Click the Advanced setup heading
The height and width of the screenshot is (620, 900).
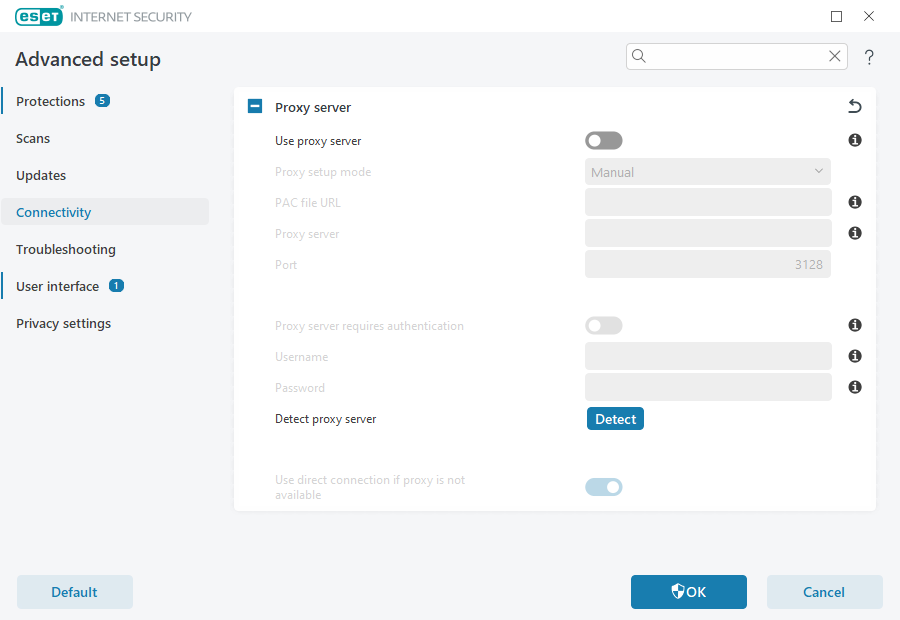pyautogui.click(x=88, y=59)
